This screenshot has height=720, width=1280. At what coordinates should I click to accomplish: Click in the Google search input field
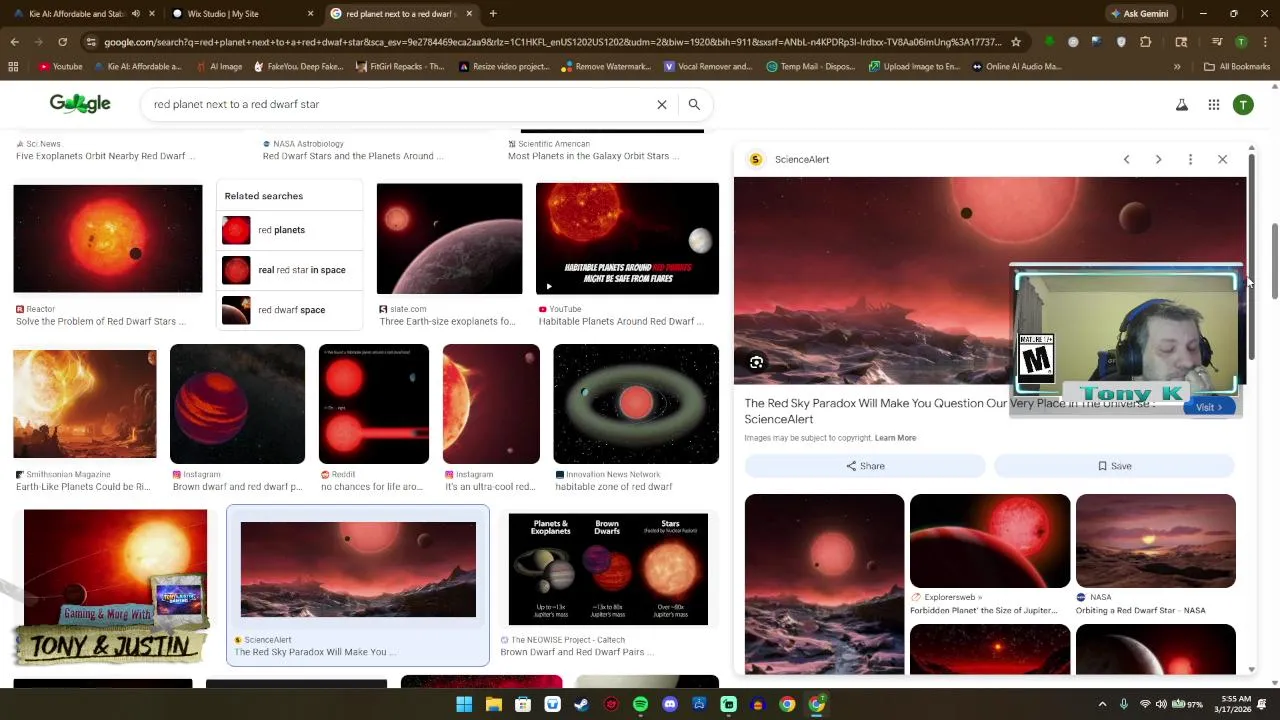400,104
